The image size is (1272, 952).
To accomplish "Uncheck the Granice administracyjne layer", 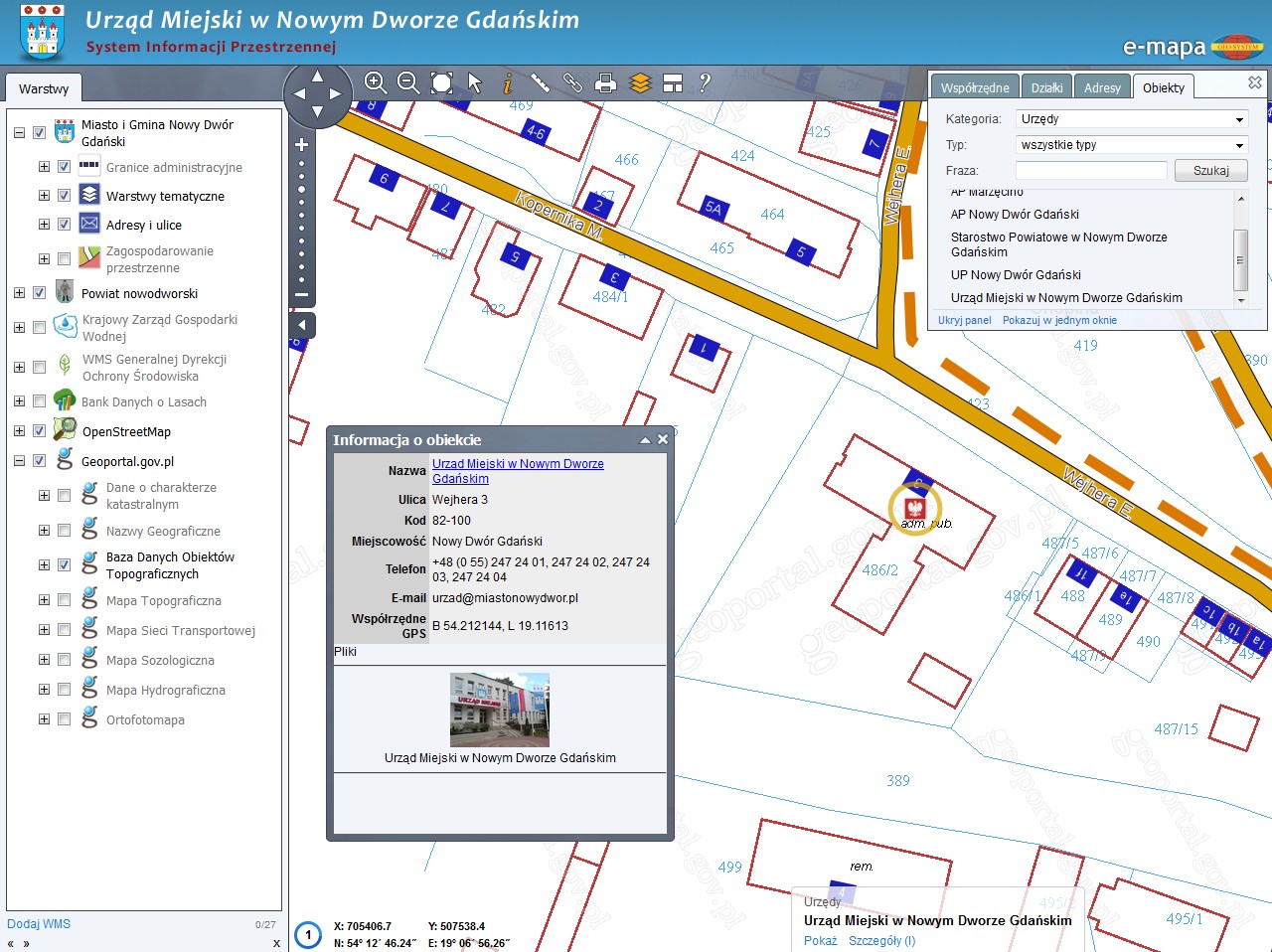I will [x=64, y=167].
